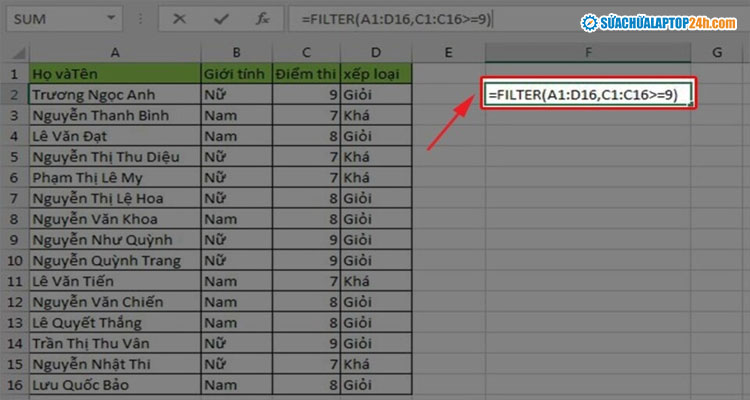Click header cell 'Giới tính'

(237, 74)
